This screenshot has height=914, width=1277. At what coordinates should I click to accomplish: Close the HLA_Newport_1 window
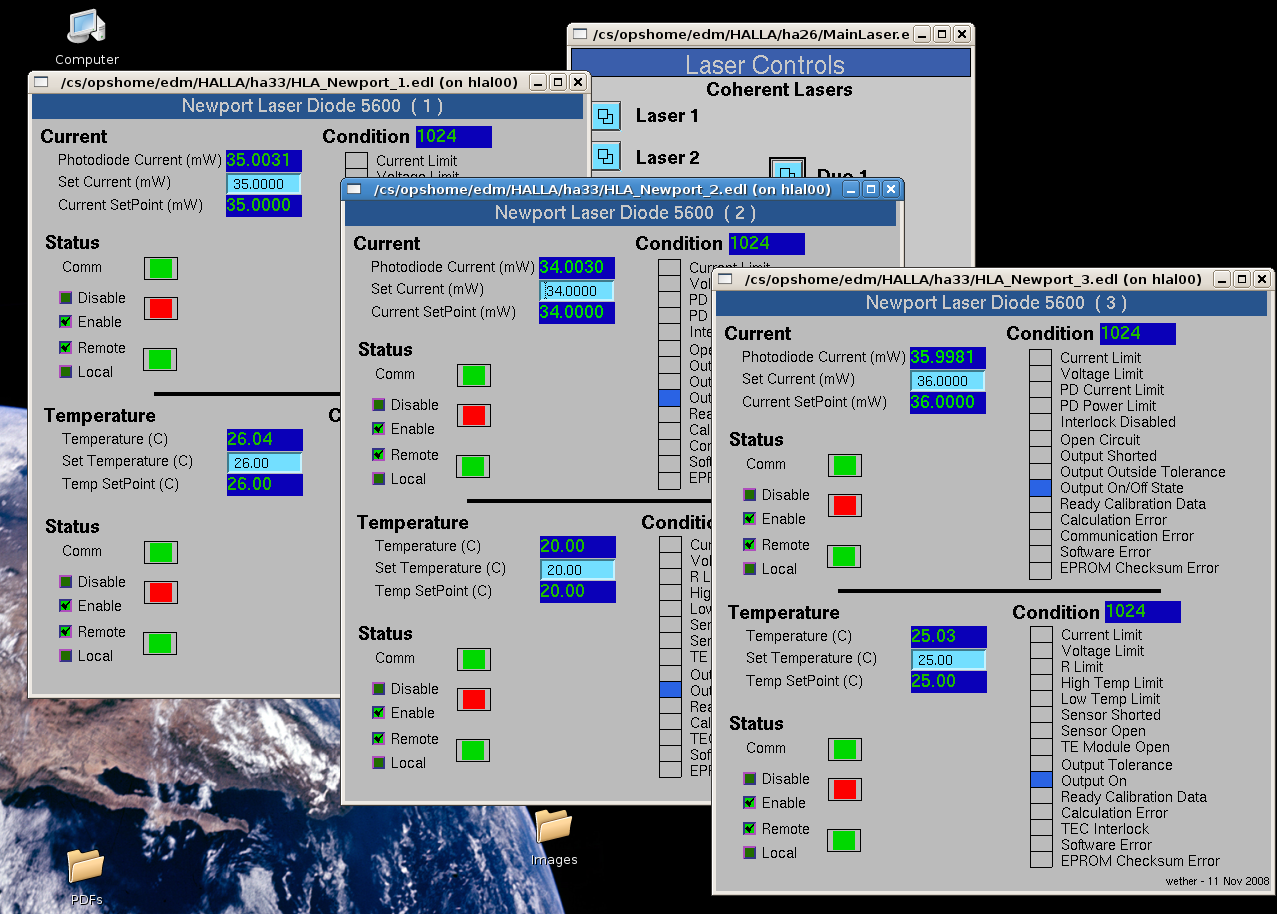click(x=577, y=82)
